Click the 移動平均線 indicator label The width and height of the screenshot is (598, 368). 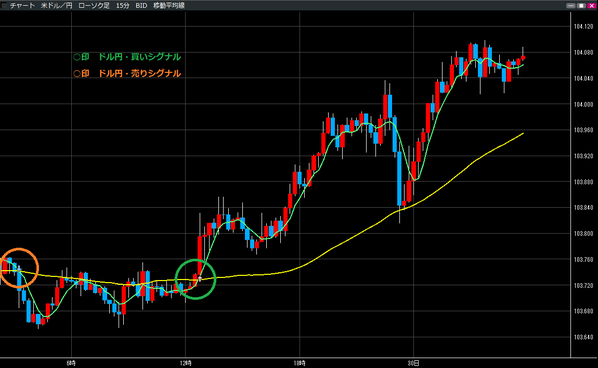pos(169,5)
